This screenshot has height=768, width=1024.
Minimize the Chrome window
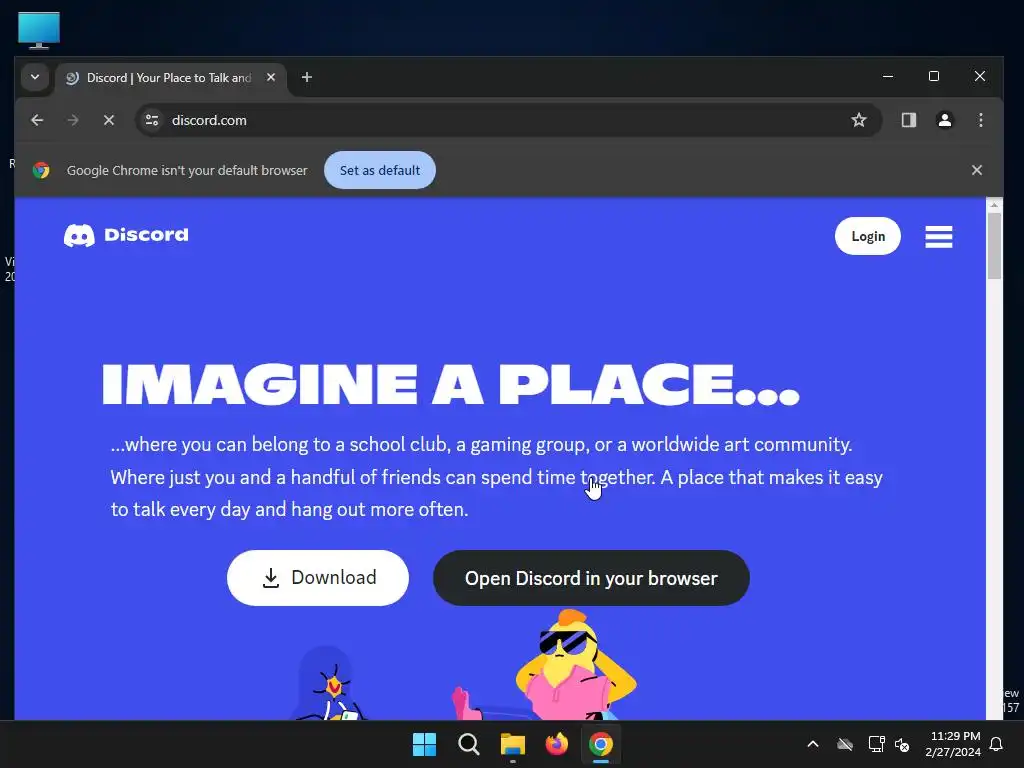point(888,76)
